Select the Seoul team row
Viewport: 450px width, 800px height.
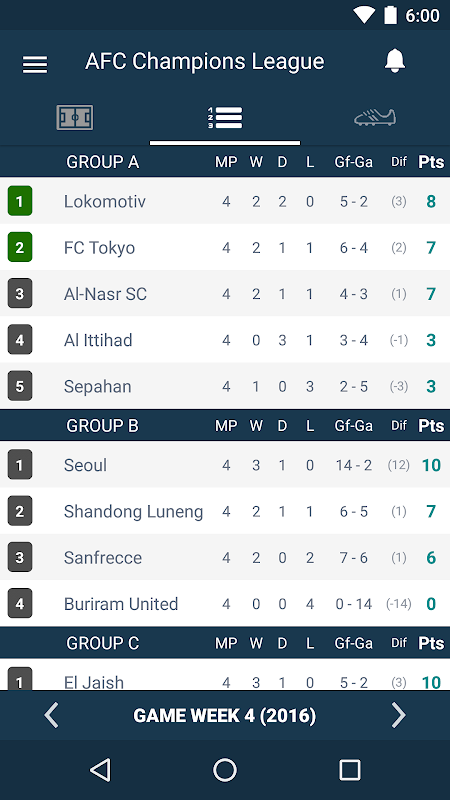[x=225, y=465]
